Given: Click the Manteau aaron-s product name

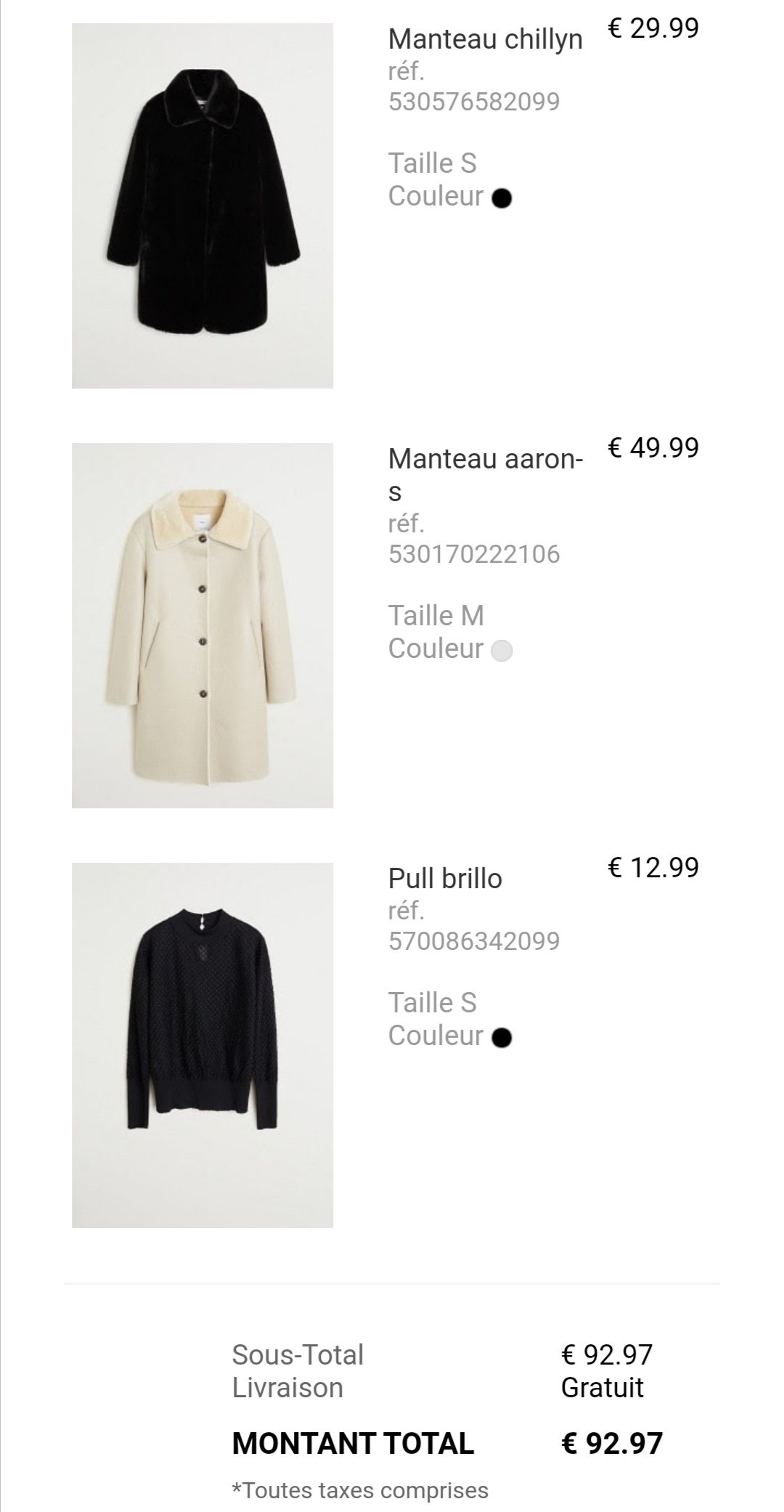Looking at the screenshot, I should pos(485,474).
